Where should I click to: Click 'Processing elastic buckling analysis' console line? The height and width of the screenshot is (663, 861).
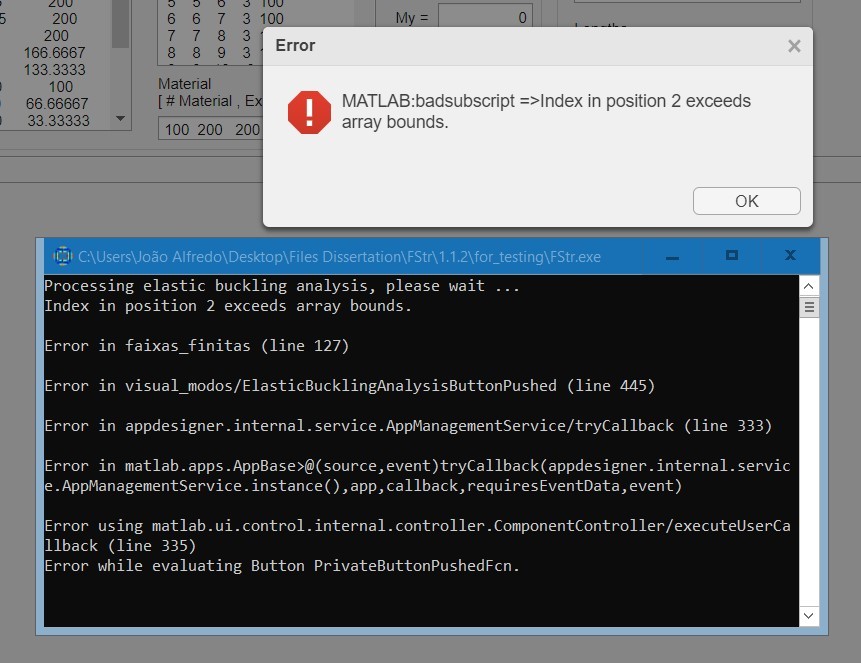click(x=282, y=286)
